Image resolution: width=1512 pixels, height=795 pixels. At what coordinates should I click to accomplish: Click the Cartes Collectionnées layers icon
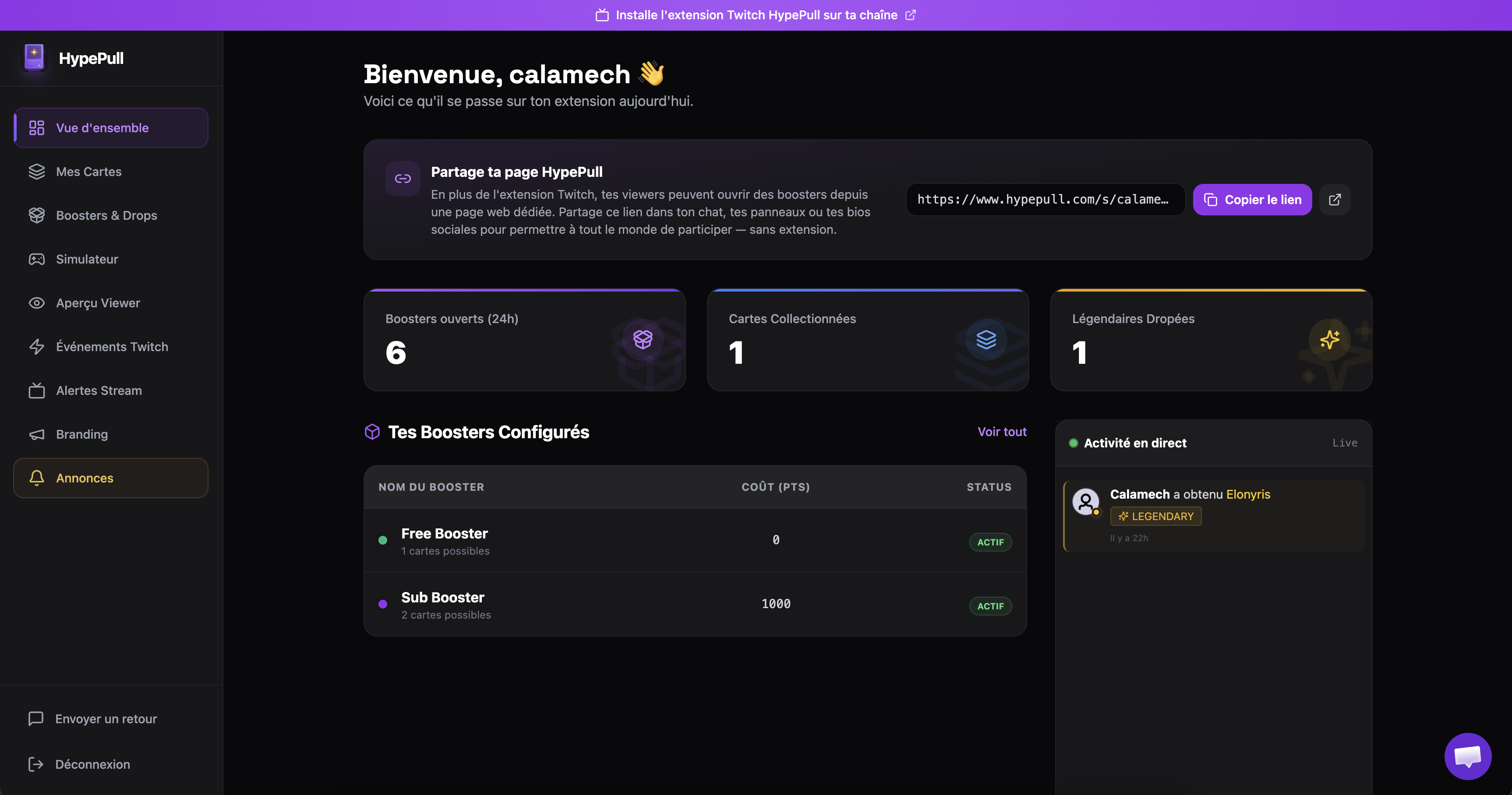coord(986,339)
